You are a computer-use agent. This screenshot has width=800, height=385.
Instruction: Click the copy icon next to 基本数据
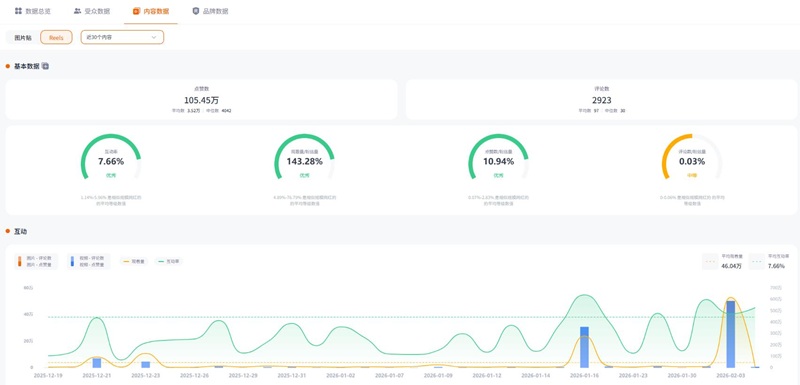[45, 66]
